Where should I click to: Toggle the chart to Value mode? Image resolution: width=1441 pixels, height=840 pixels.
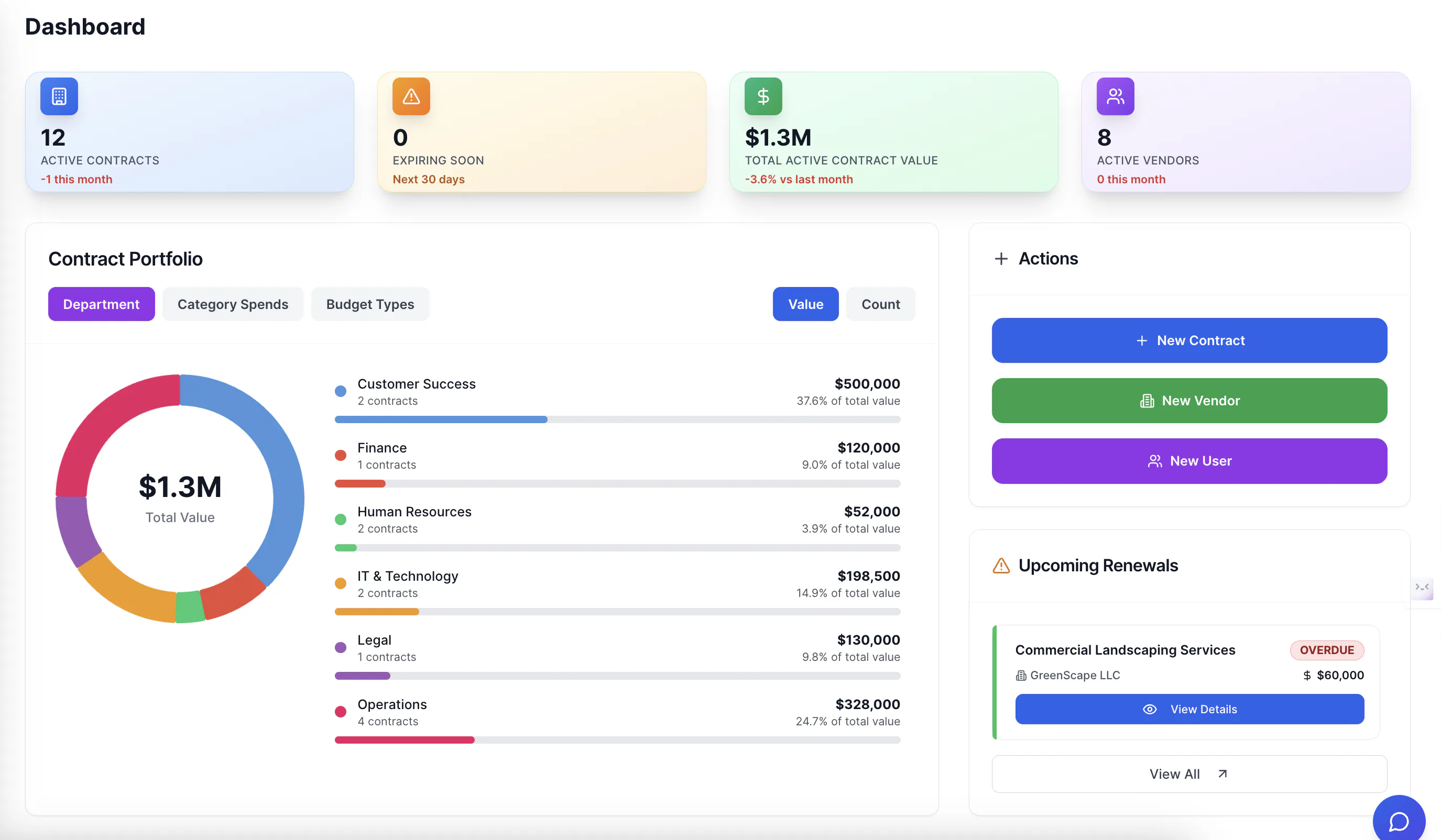point(806,304)
